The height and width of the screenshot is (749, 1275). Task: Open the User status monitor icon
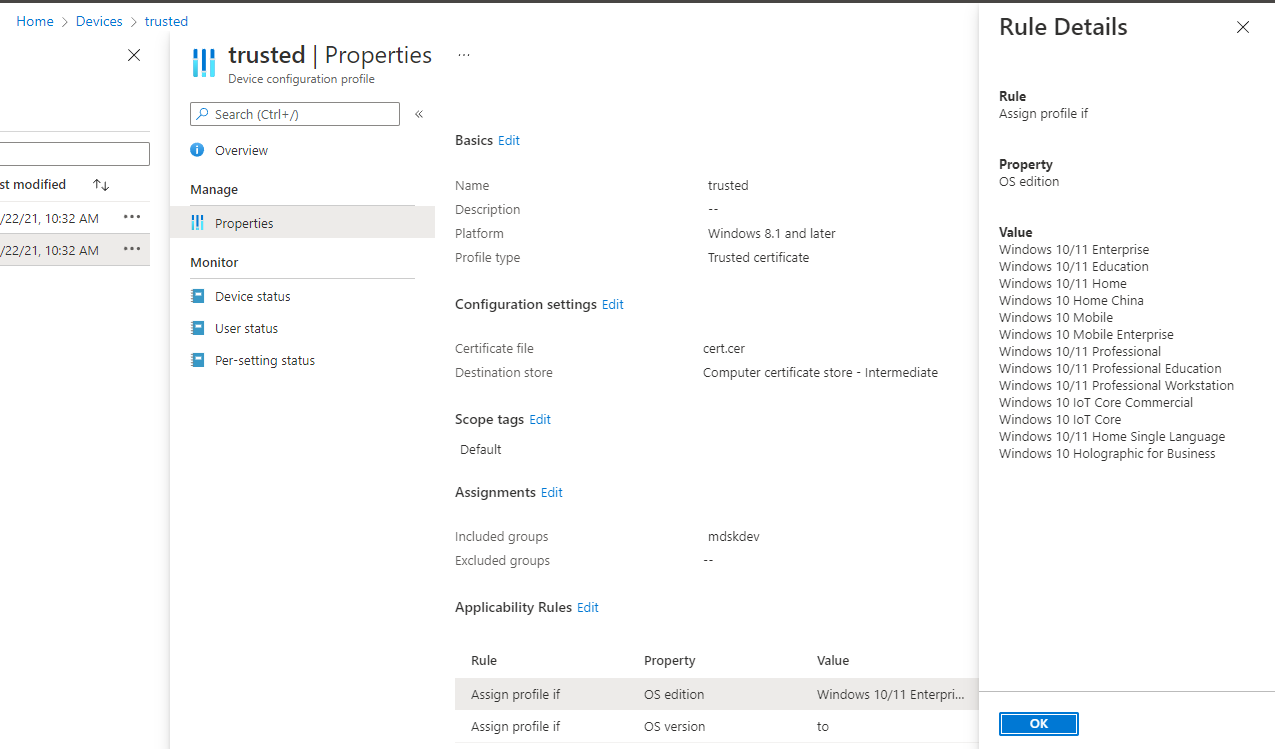(x=197, y=328)
